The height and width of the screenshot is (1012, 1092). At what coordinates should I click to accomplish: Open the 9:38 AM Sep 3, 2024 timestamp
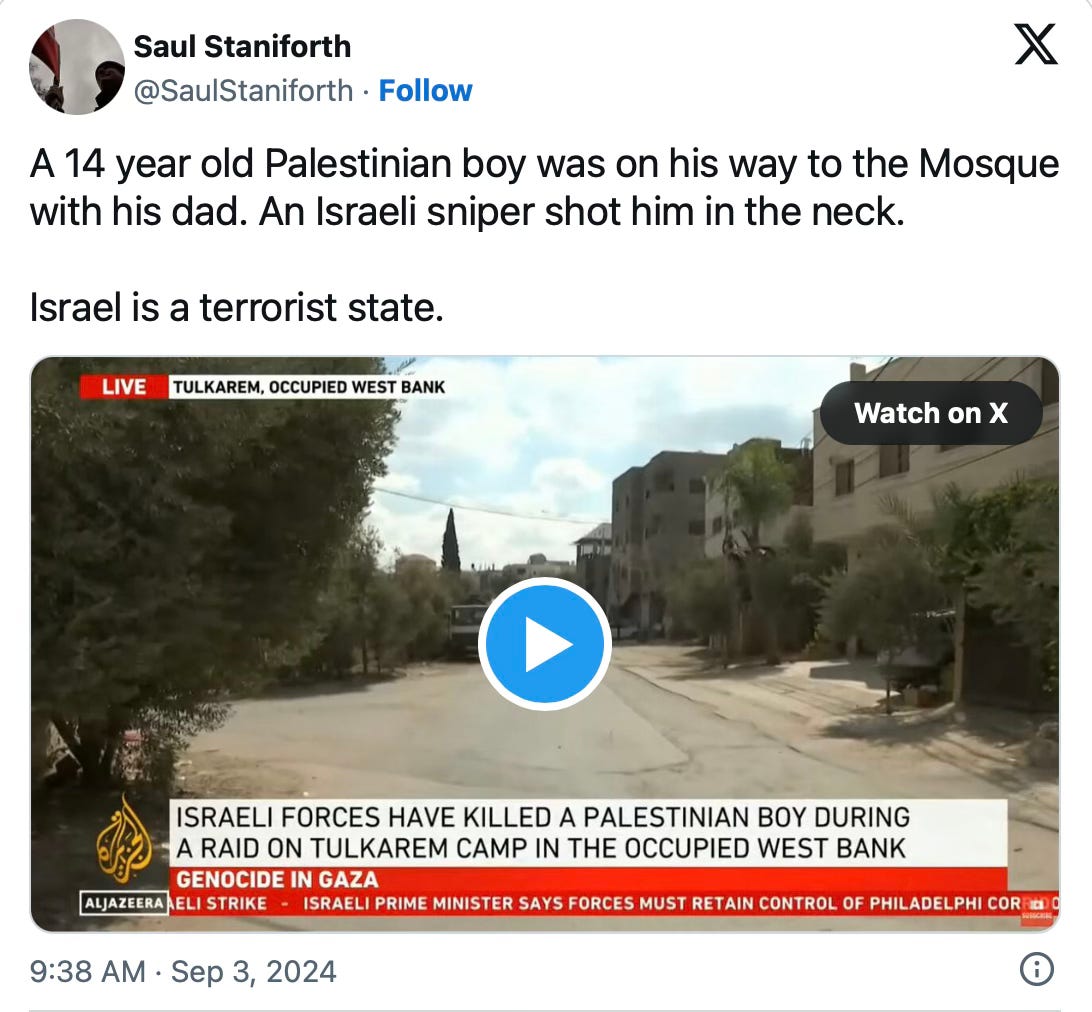click(183, 971)
